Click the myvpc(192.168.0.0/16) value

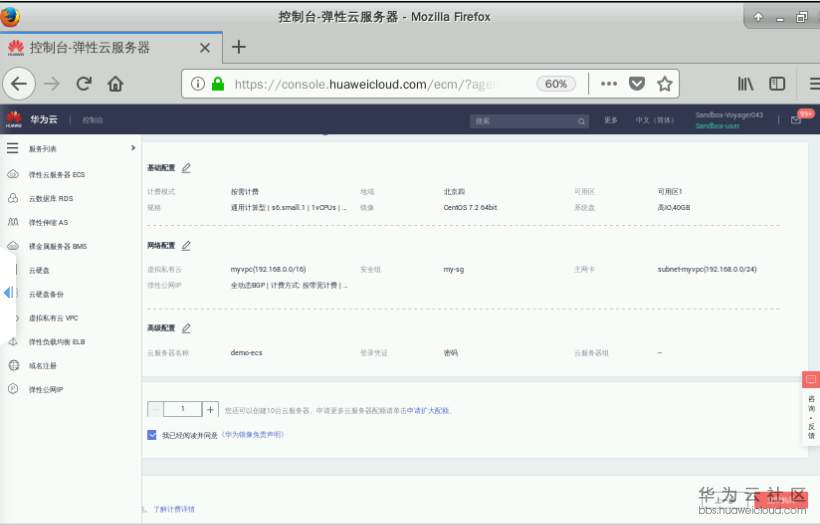(x=268, y=269)
